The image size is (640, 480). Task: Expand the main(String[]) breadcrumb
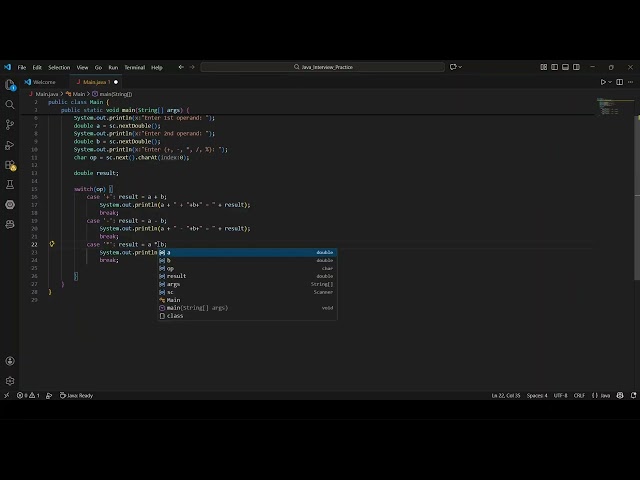[x=112, y=94]
